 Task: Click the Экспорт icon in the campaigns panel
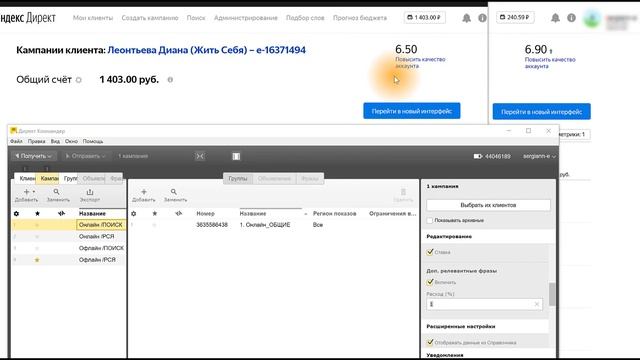90,192
